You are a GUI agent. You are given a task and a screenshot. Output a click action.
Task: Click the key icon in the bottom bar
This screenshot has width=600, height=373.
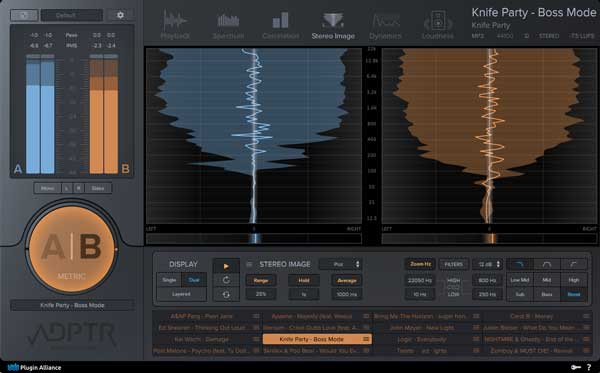[575, 367]
